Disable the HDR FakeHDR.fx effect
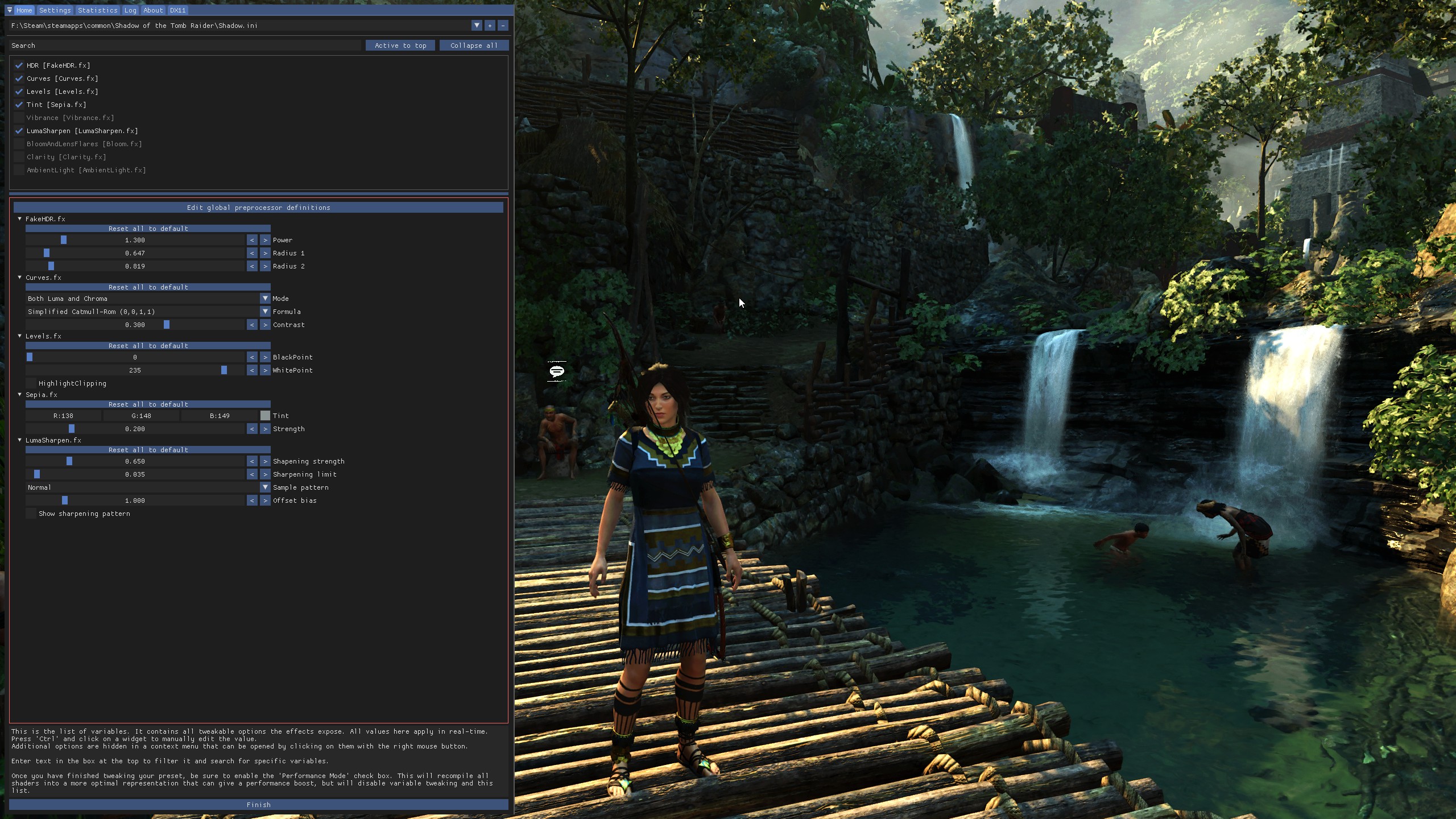1456x819 pixels. point(19,65)
